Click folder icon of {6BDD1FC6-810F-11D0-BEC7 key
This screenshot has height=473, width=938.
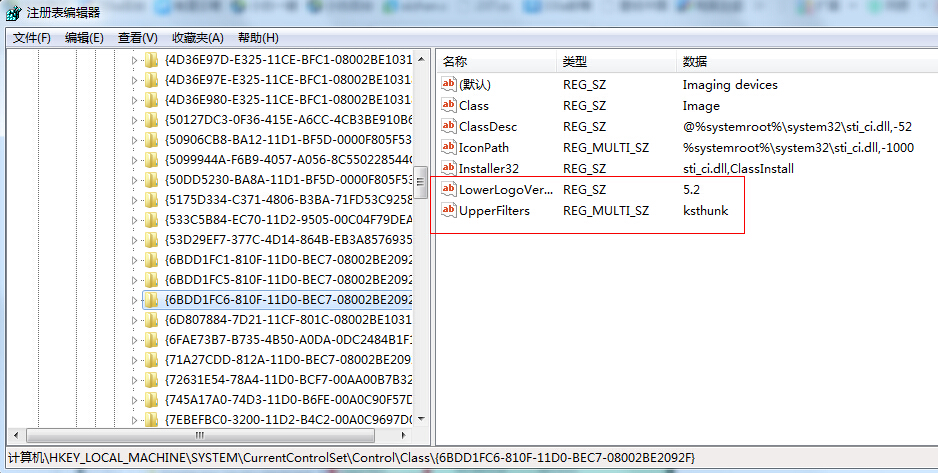[152, 299]
